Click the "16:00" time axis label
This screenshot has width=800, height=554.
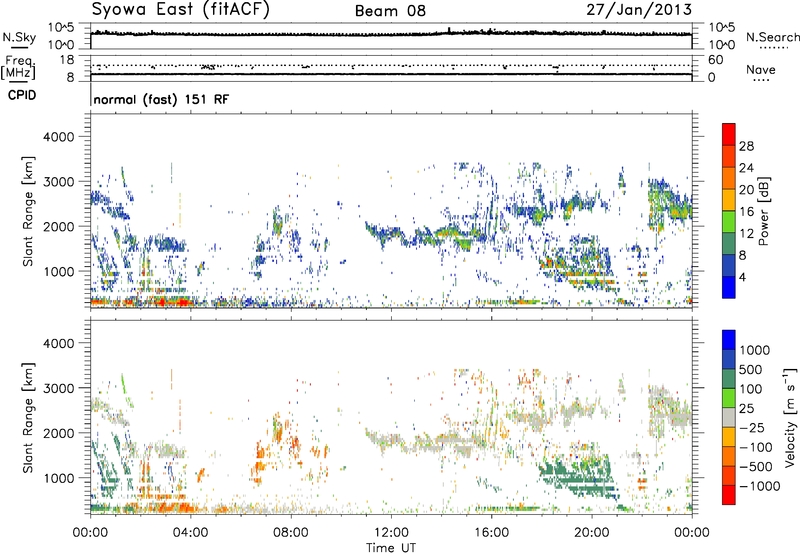[491, 533]
